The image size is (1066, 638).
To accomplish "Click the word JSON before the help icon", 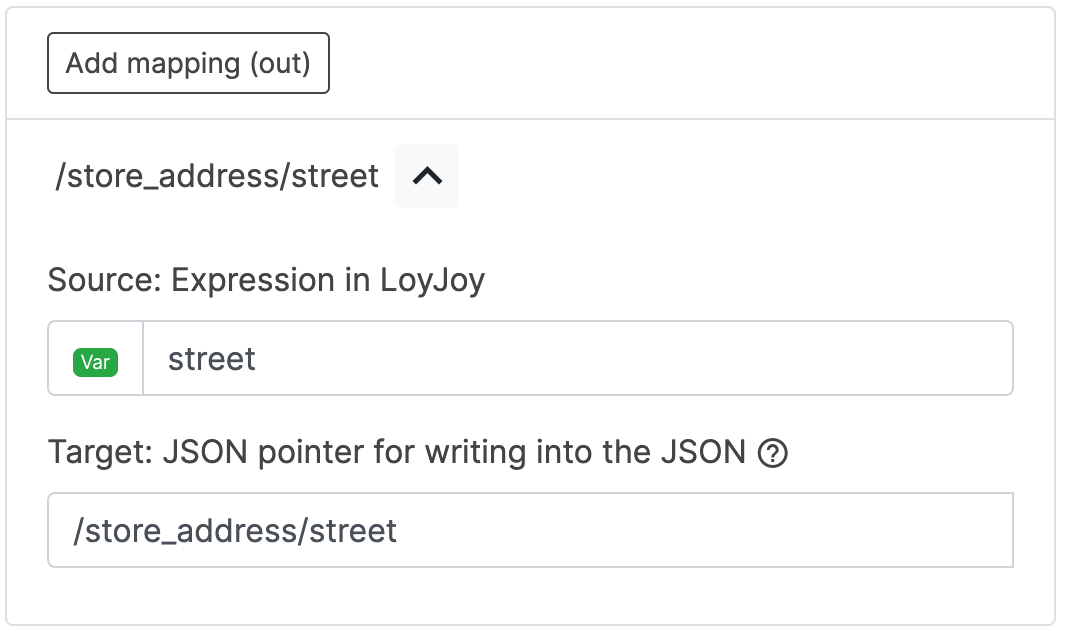I will tap(703, 453).
